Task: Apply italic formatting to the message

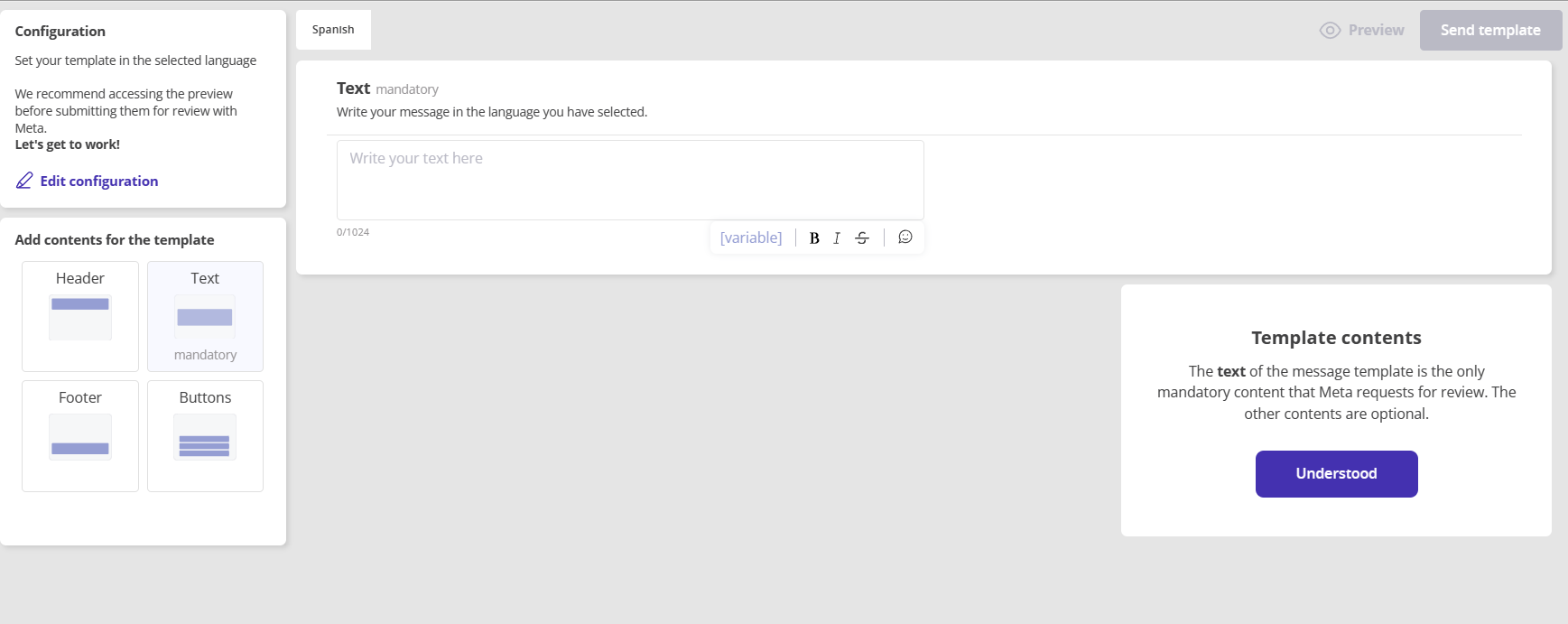Action: tap(837, 238)
